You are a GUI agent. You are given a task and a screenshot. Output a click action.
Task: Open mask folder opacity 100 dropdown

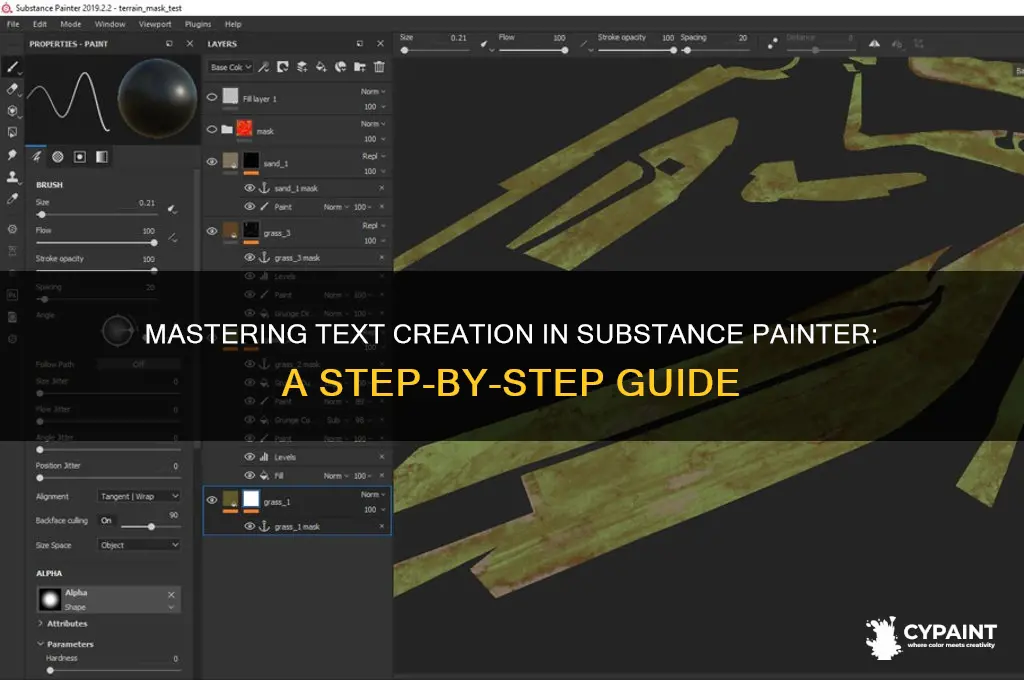[374, 139]
